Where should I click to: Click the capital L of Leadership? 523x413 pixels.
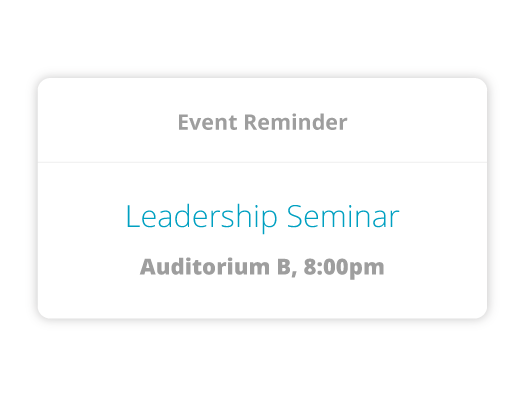click(x=132, y=216)
